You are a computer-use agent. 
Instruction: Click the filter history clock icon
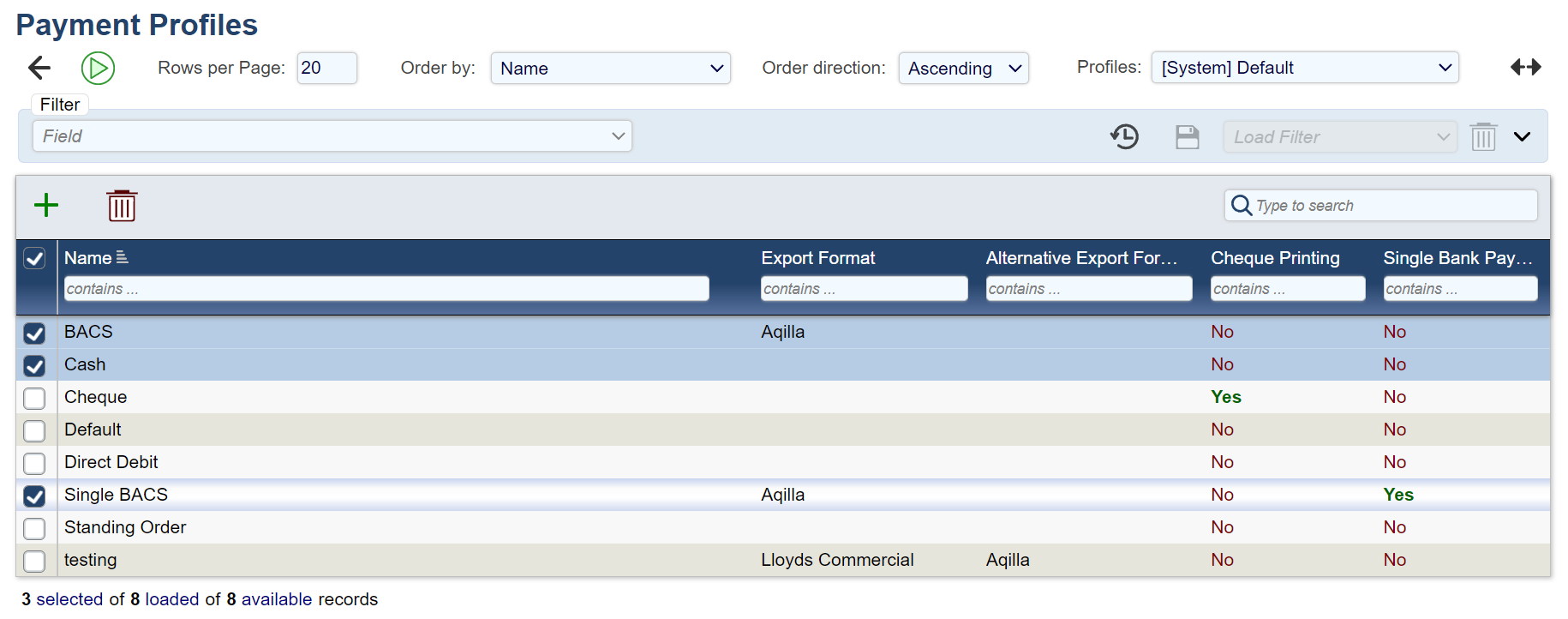(1124, 136)
